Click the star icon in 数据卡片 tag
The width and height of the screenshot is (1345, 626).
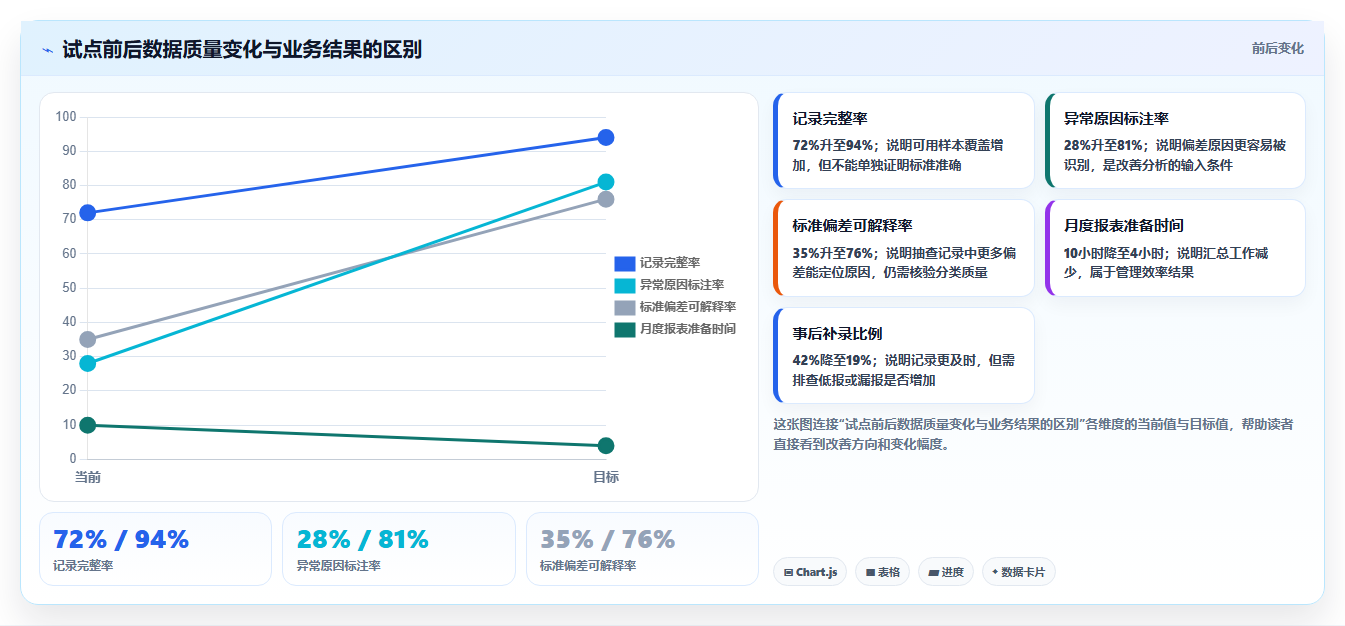point(995,573)
